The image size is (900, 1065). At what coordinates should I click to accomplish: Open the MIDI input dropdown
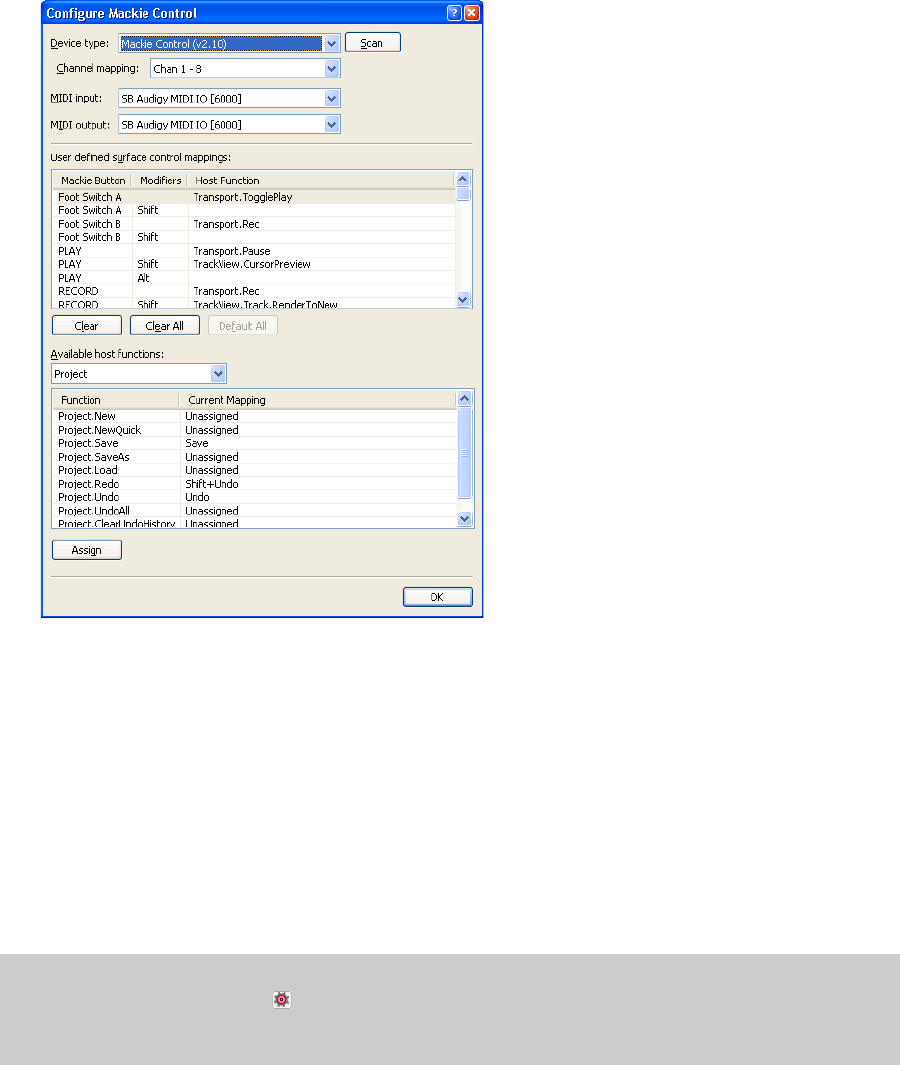click(331, 98)
